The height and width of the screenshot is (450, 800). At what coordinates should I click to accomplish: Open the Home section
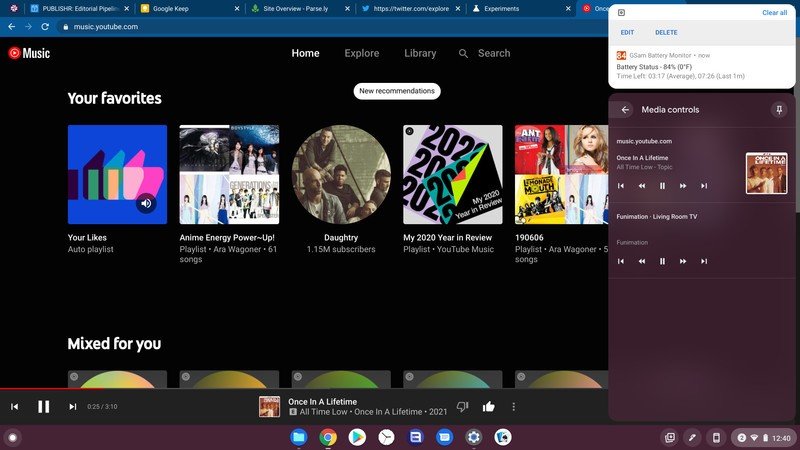pos(306,53)
